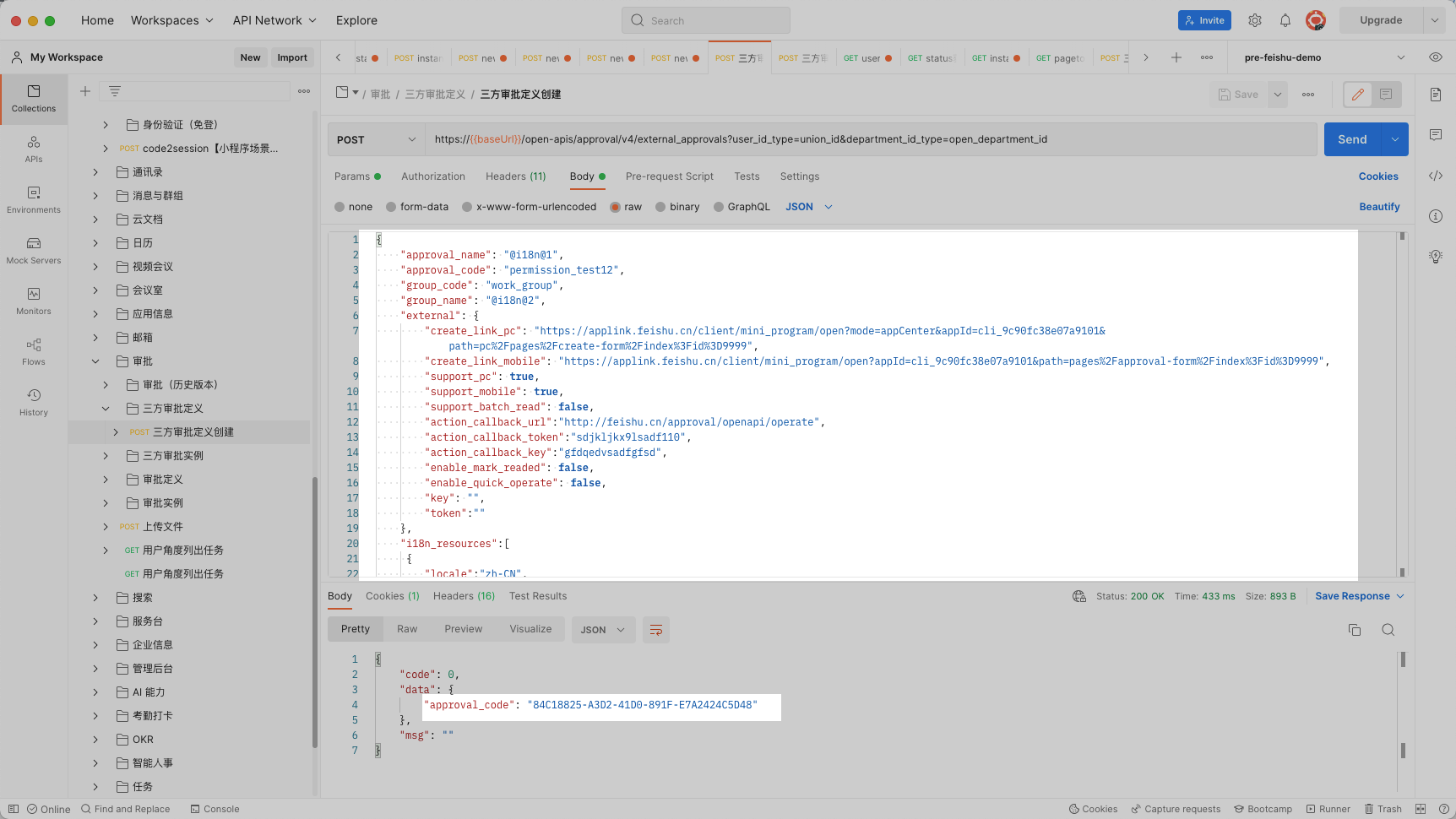The image size is (1456, 819).
Task: Open the code snippet panel
Action: coord(1435,176)
